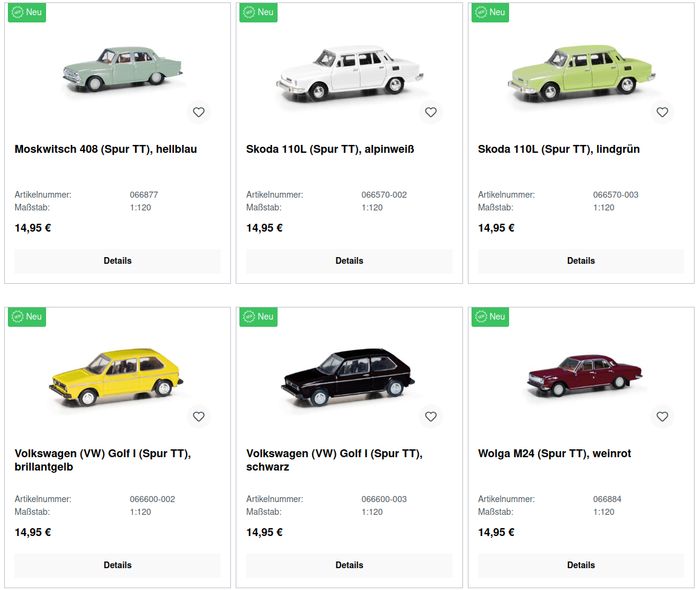The width and height of the screenshot is (700, 590).
Task: Click Neu badge on Wolga M24 card
Action: point(490,316)
